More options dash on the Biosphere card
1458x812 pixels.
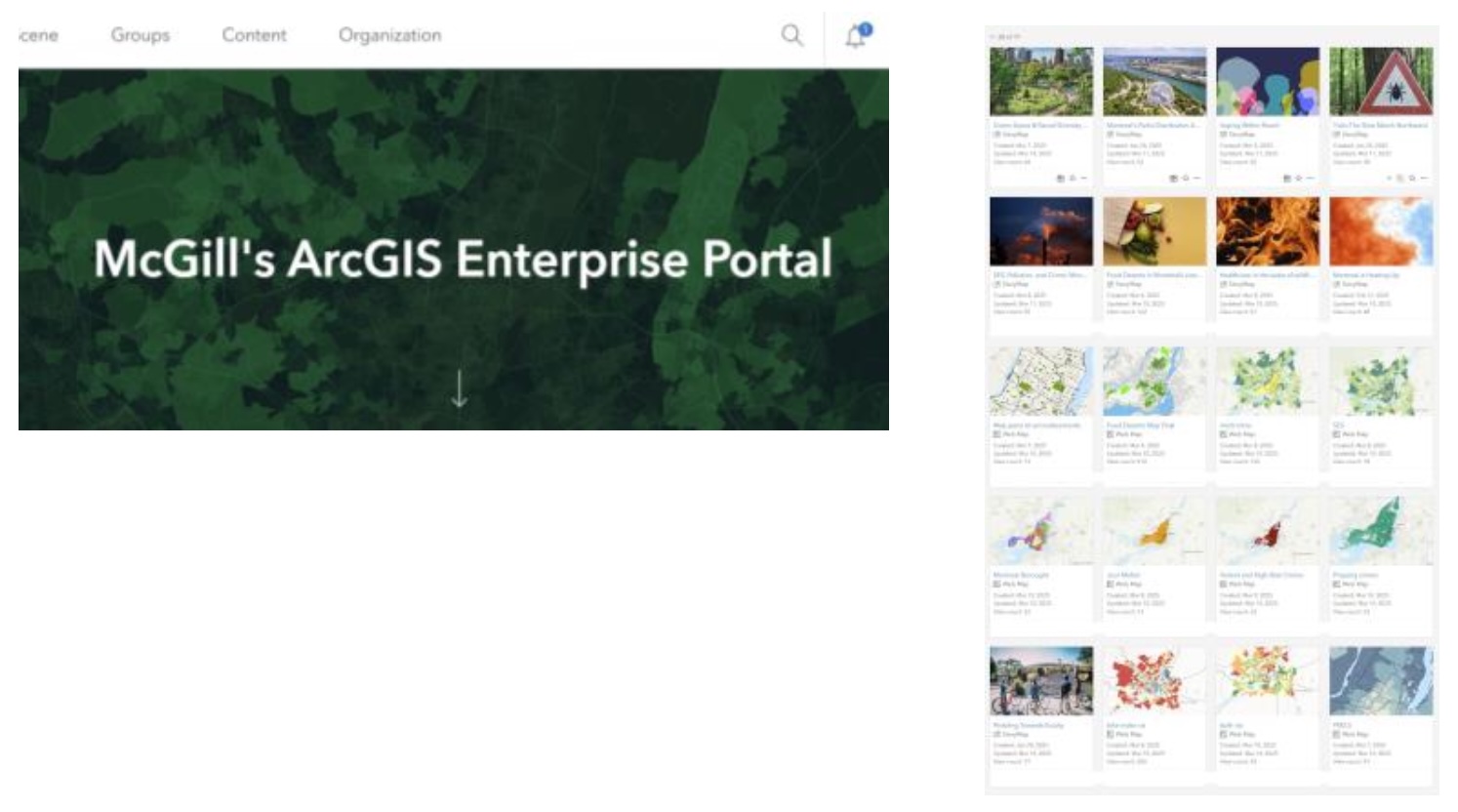click(x=1197, y=178)
